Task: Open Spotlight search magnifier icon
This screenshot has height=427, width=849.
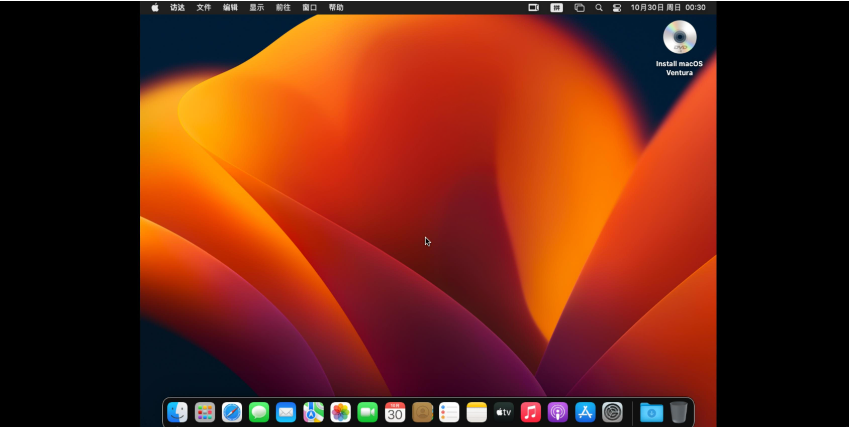Action: [x=599, y=7]
